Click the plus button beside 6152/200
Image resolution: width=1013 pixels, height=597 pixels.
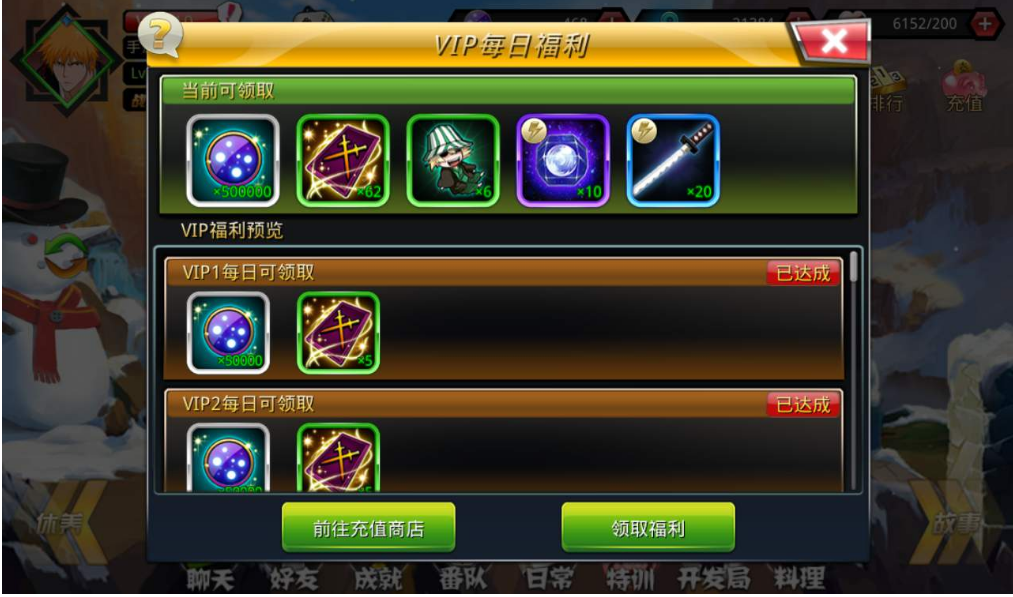tap(987, 25)
